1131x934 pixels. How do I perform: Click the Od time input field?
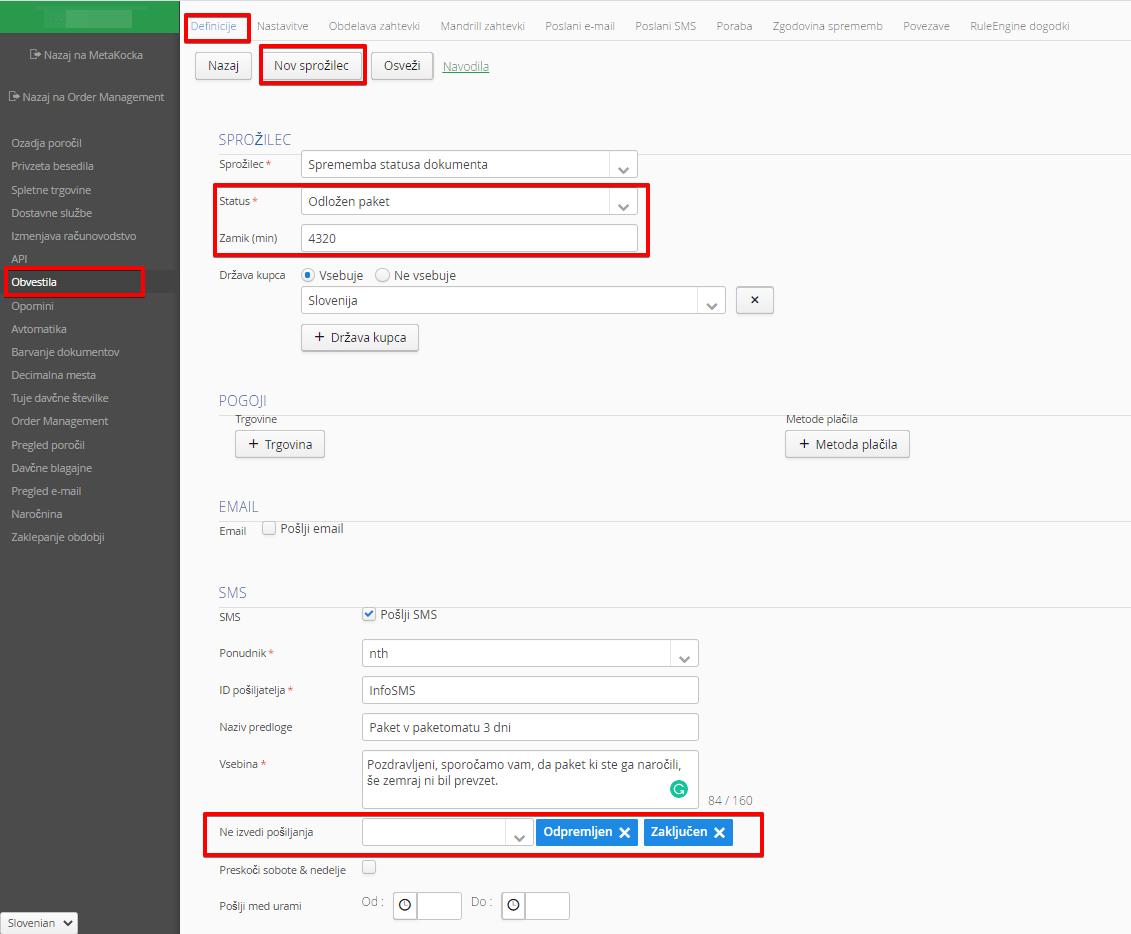pos(439,906)
